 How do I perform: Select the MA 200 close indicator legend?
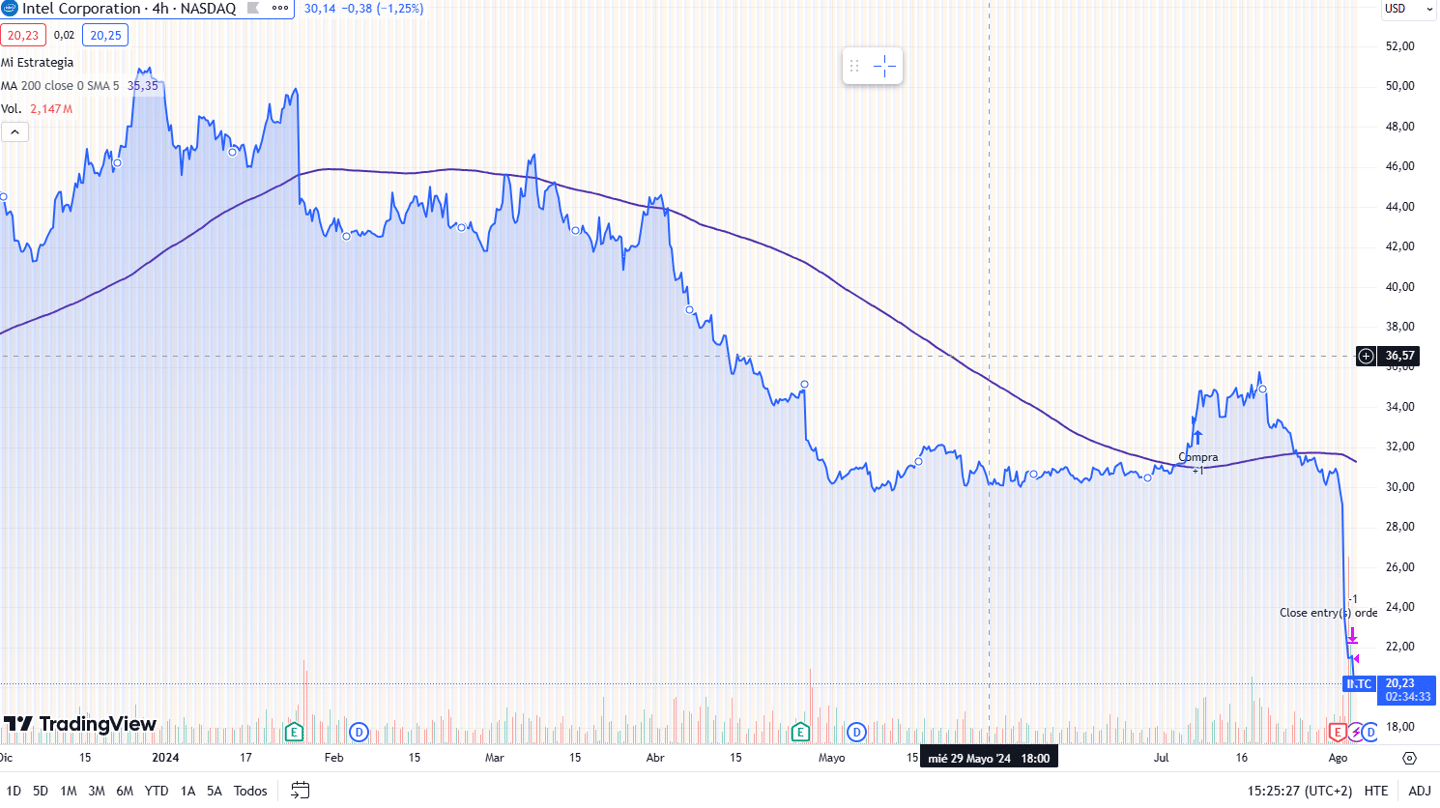coord(60,86)
